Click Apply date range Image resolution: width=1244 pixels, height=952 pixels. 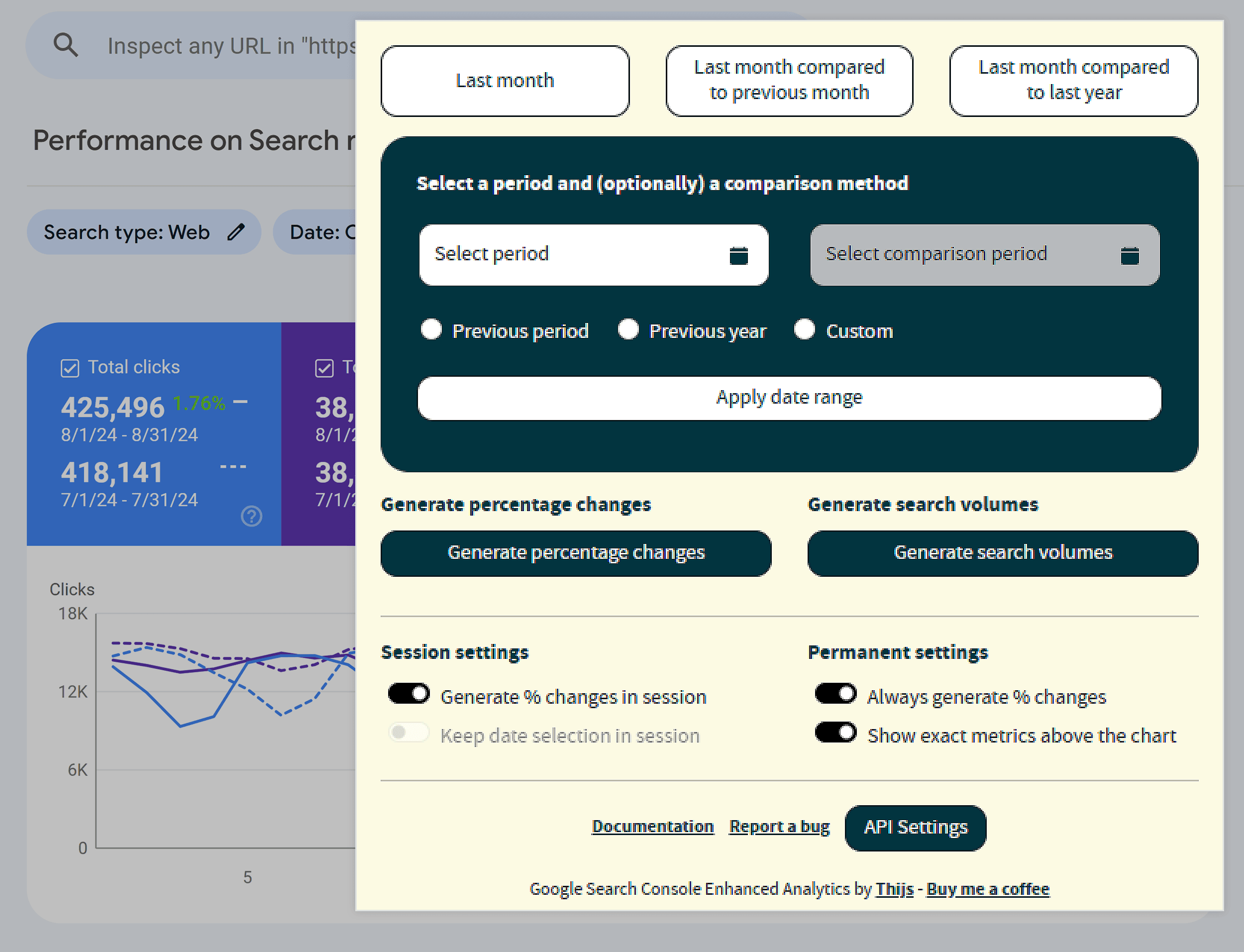click(789, 397)
